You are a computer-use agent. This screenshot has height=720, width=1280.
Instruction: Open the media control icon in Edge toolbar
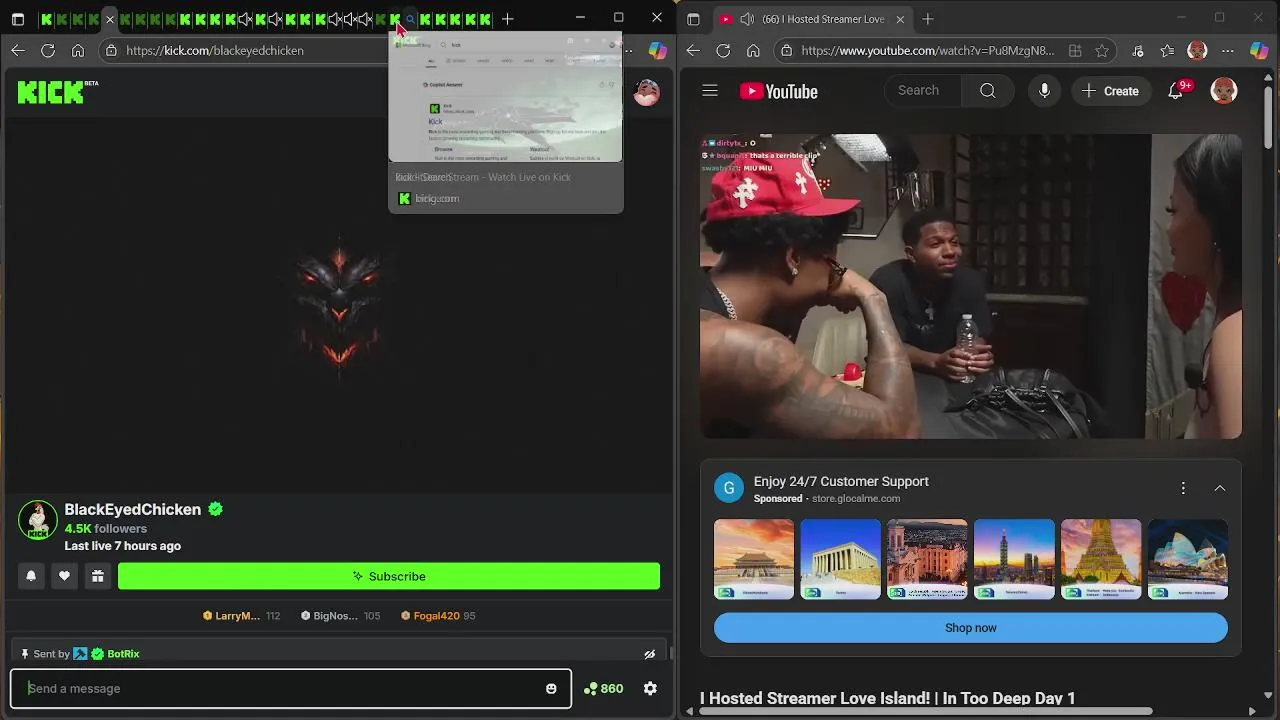pyautogui.click(x=1138, y=50)
